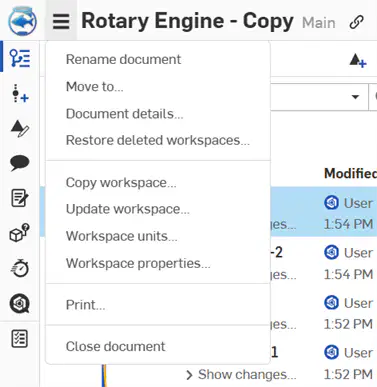This screenshot has height=387, width=377.
Task: Expand the dropdown arrow in filter box
Action: 356,97
